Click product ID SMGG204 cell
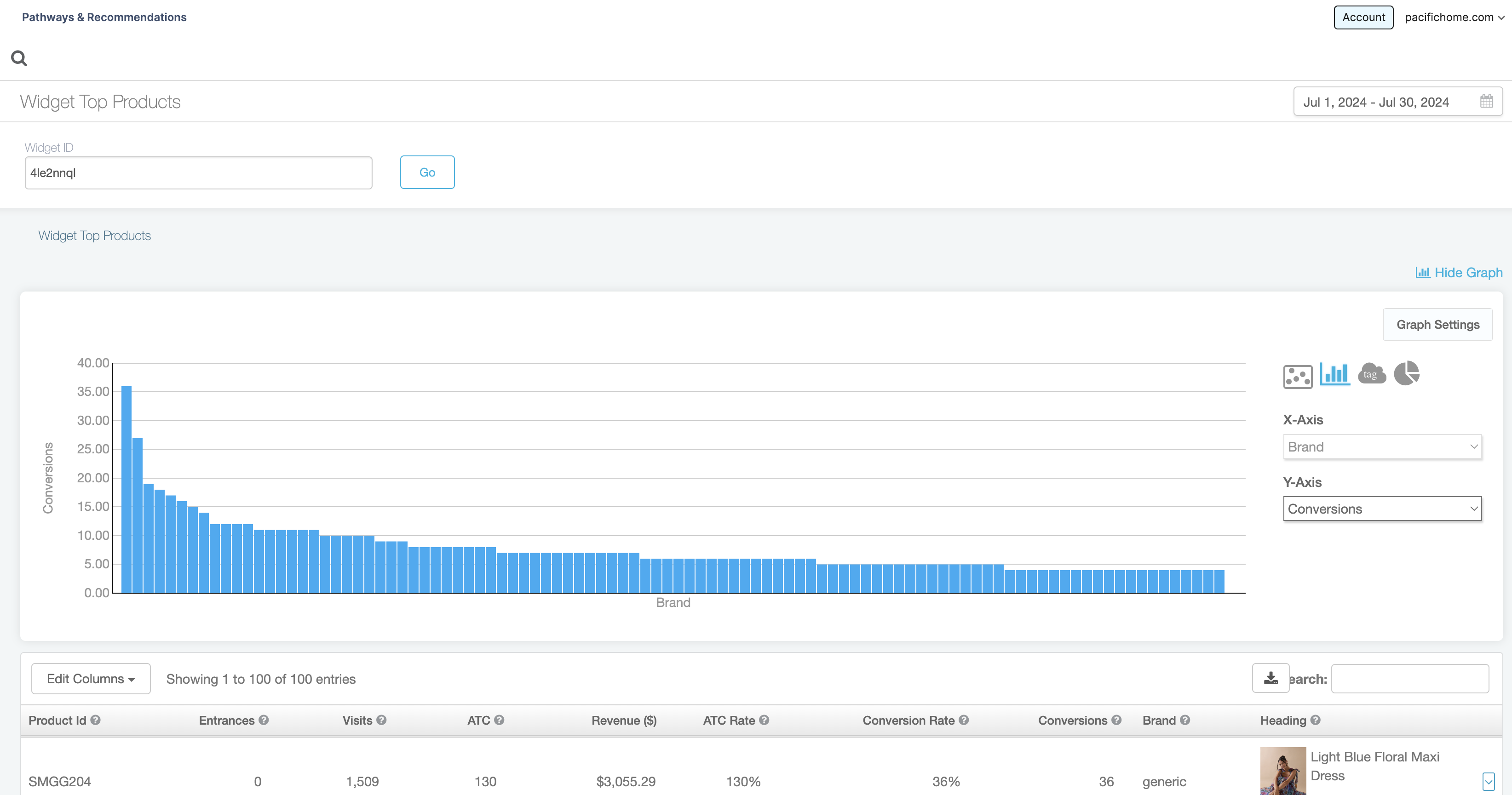 pyautogui.click(x=59, y=782)
